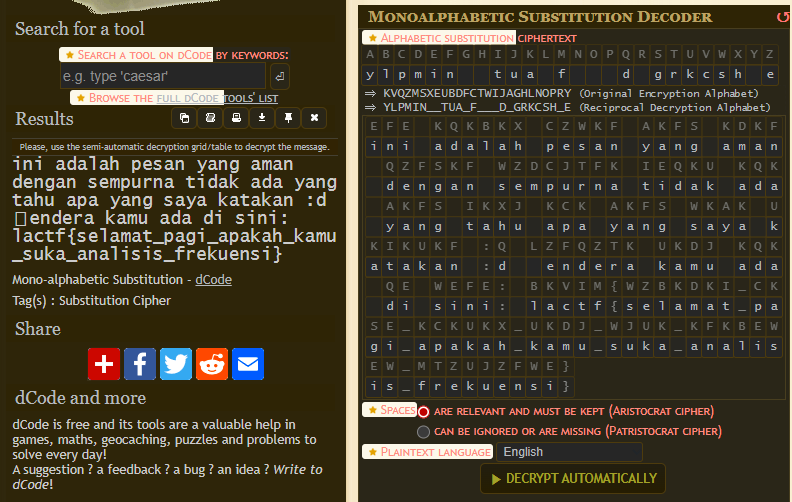The height and width of the screenshot is (502, 792).
Task: Download the results with the download icon
Action: click(x=262, y=118)
